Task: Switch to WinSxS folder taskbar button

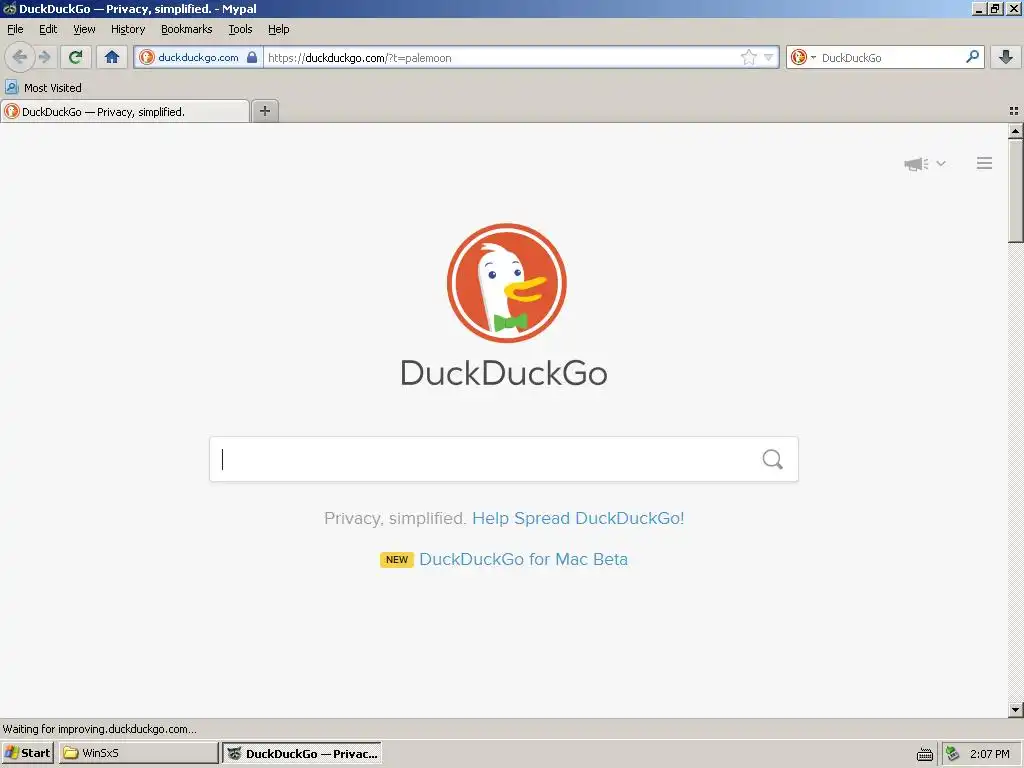Action: tap(138, 753)
